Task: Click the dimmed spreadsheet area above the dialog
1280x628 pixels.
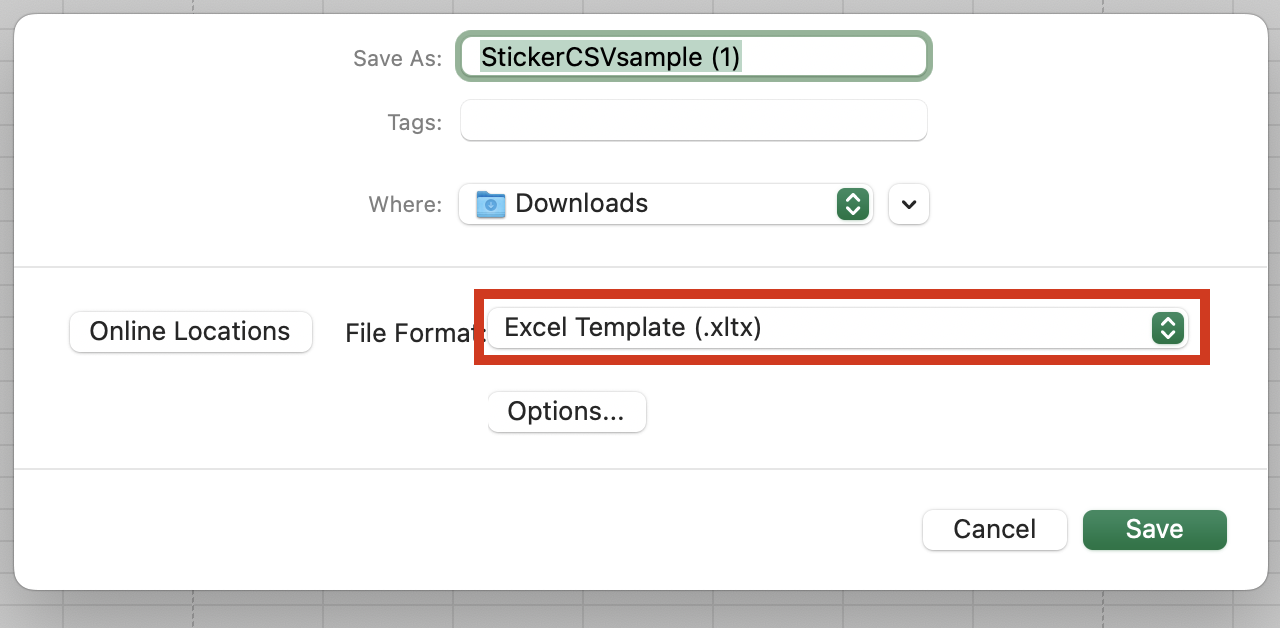Action: pyautogui.click(x=640, y=6)
